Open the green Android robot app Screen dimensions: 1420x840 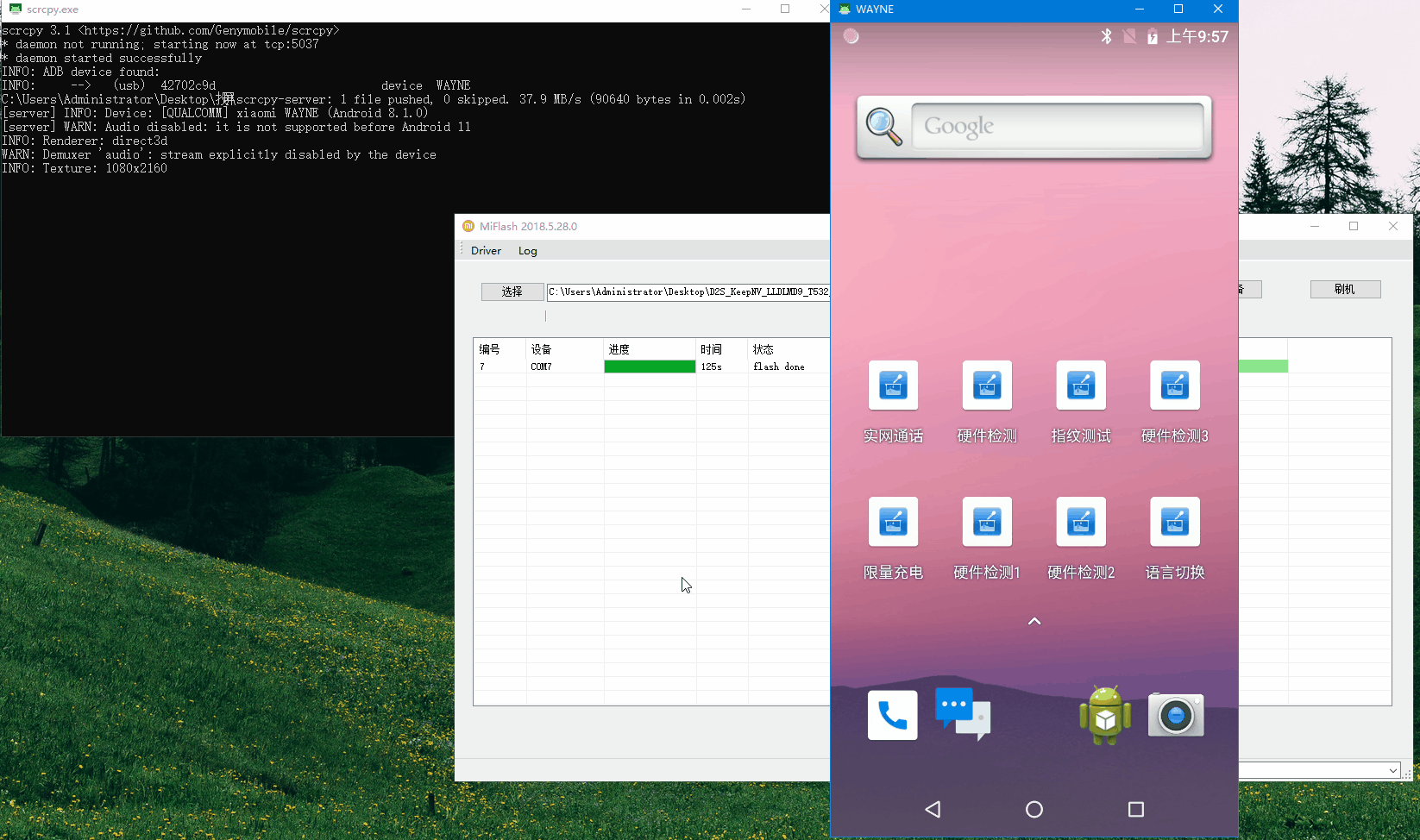pos(1105,715)
